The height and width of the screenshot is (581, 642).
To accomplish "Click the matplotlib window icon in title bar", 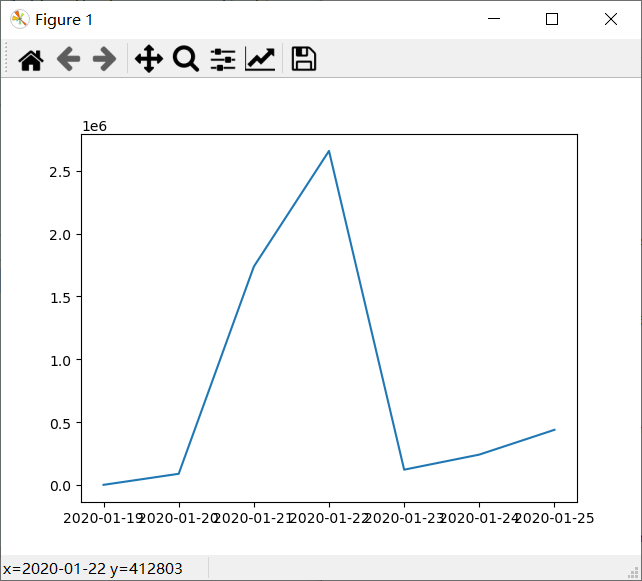I will coord(19,19).
